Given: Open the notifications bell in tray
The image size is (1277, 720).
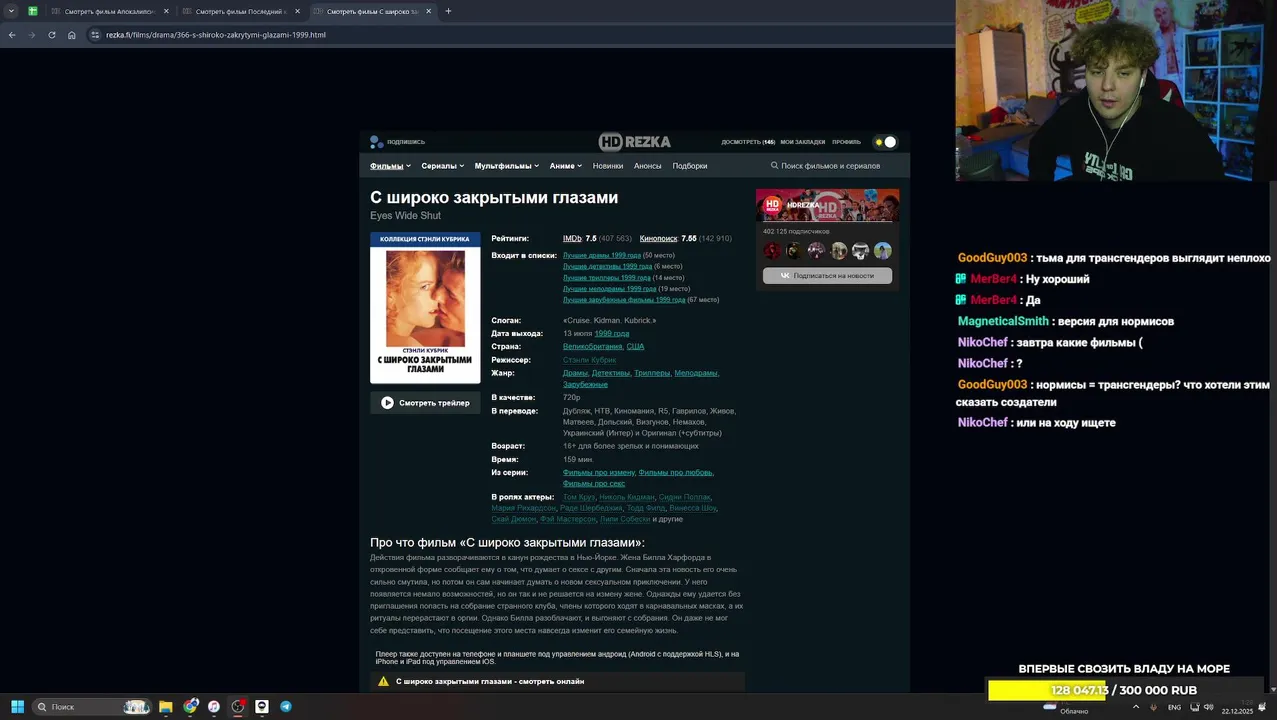Looking at the screenshot, I should (1262, 708).
